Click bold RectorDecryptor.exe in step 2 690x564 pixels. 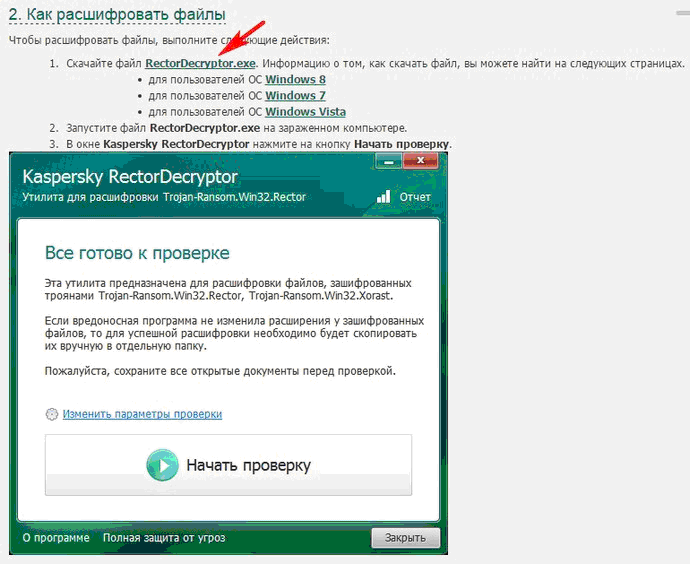coord(205,128)
